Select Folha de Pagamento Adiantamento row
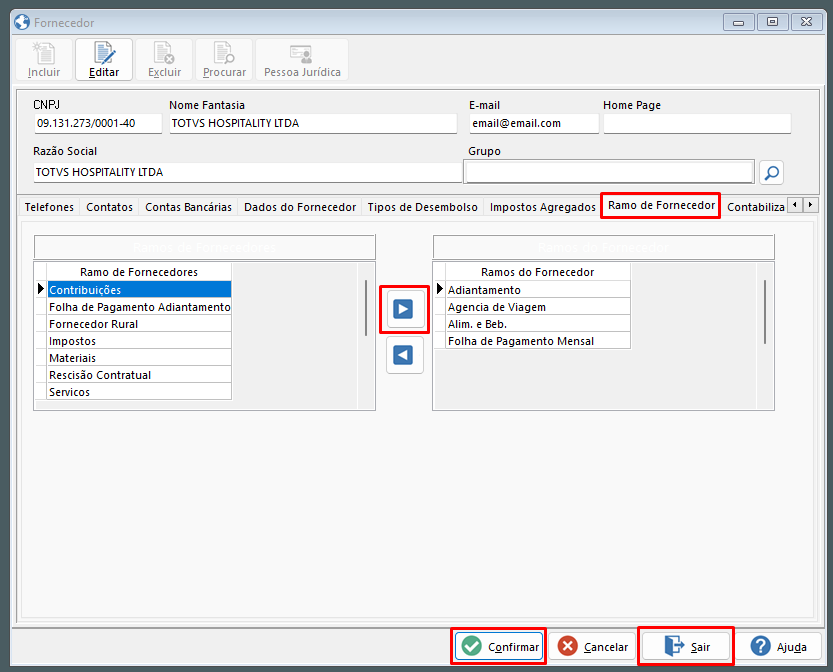 click(139, 307)
